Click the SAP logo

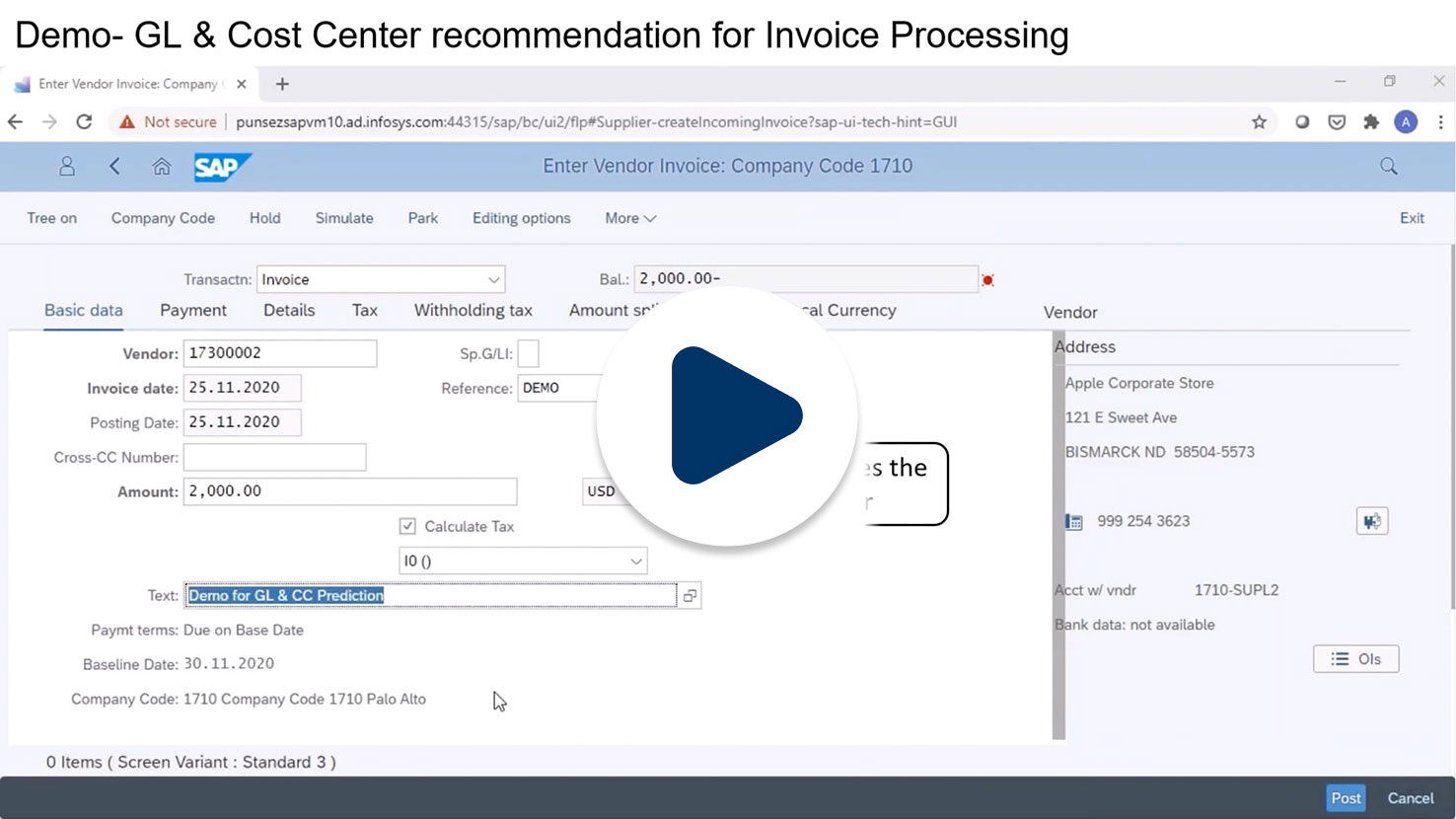pyautogui.click(x=222, y=167)
